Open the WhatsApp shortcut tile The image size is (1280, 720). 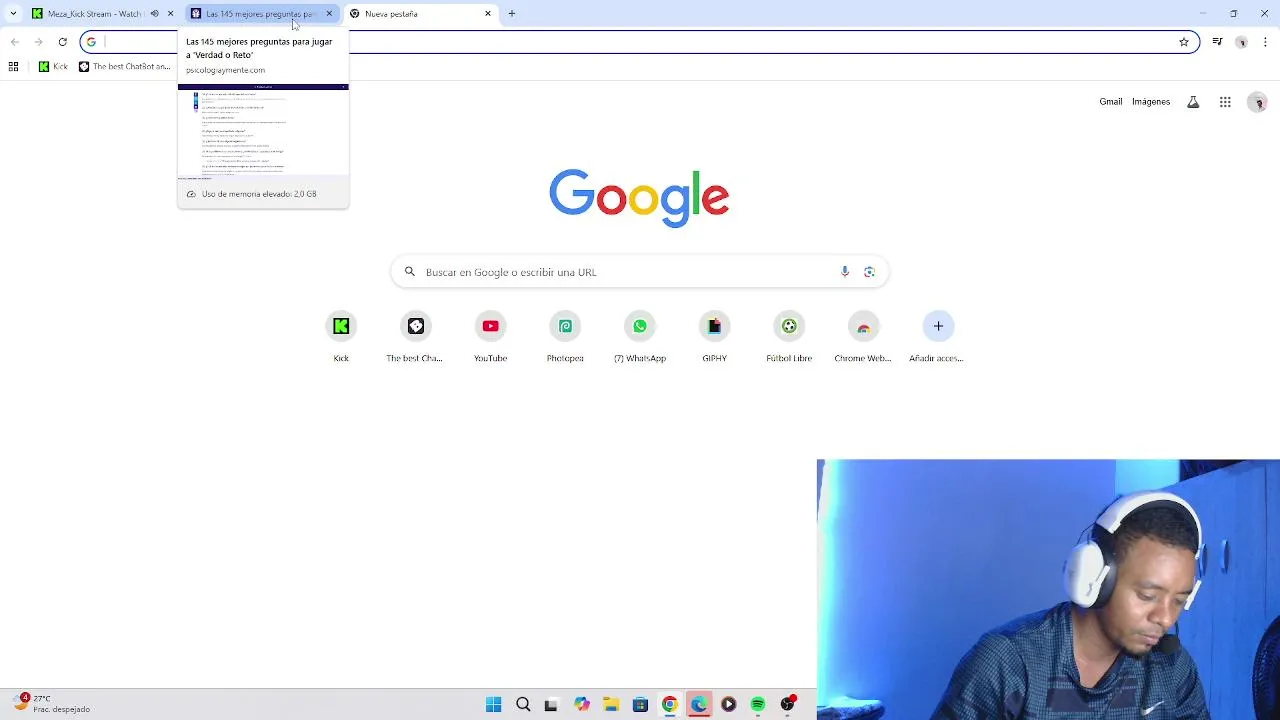click(x=640, y=338)
